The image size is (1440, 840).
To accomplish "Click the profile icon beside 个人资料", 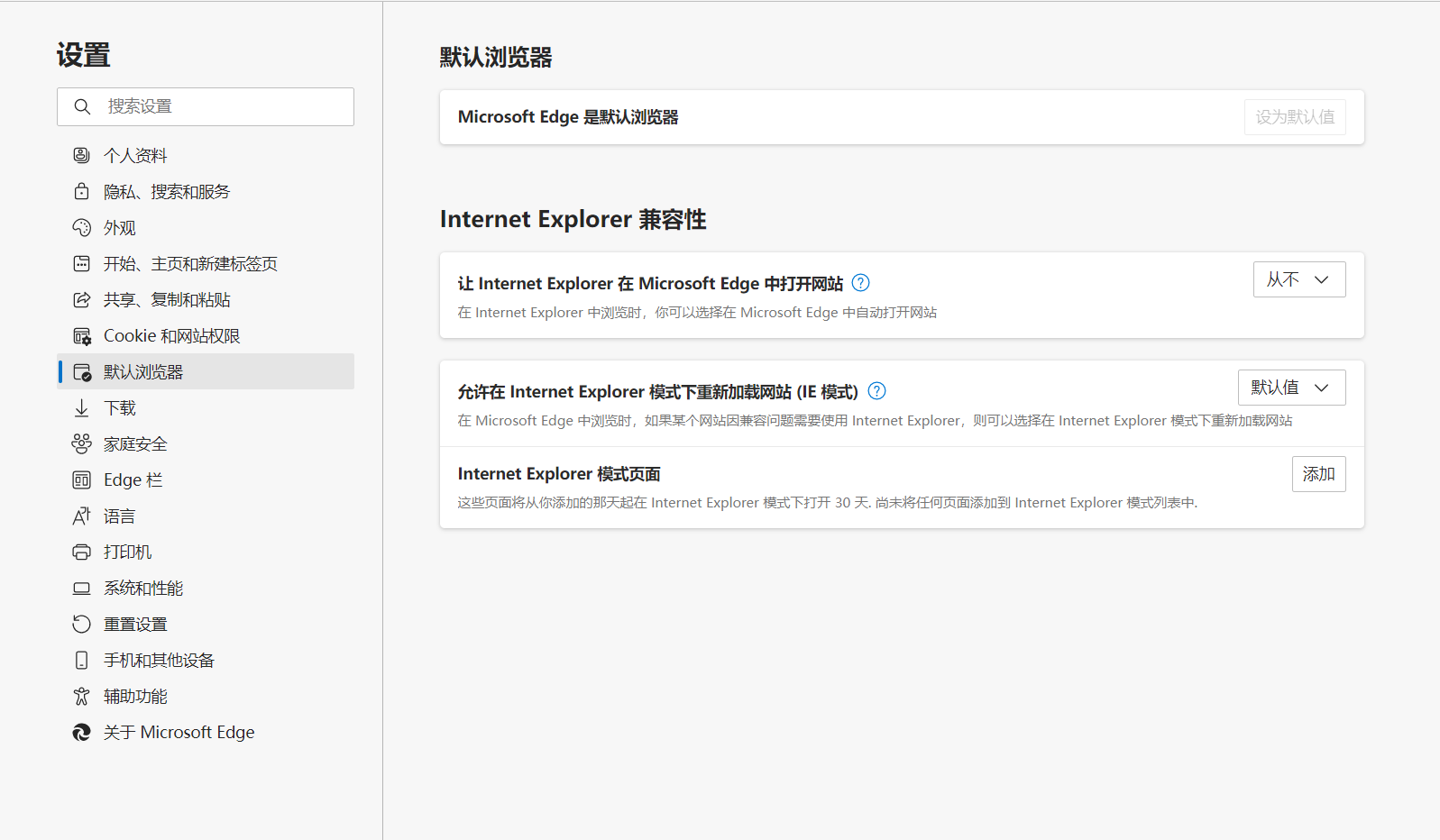I will click(81, 155).
